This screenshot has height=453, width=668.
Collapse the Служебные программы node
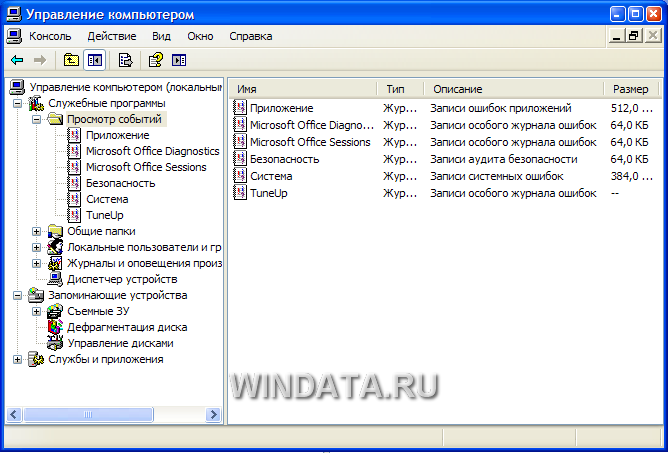tap(17, 104)
